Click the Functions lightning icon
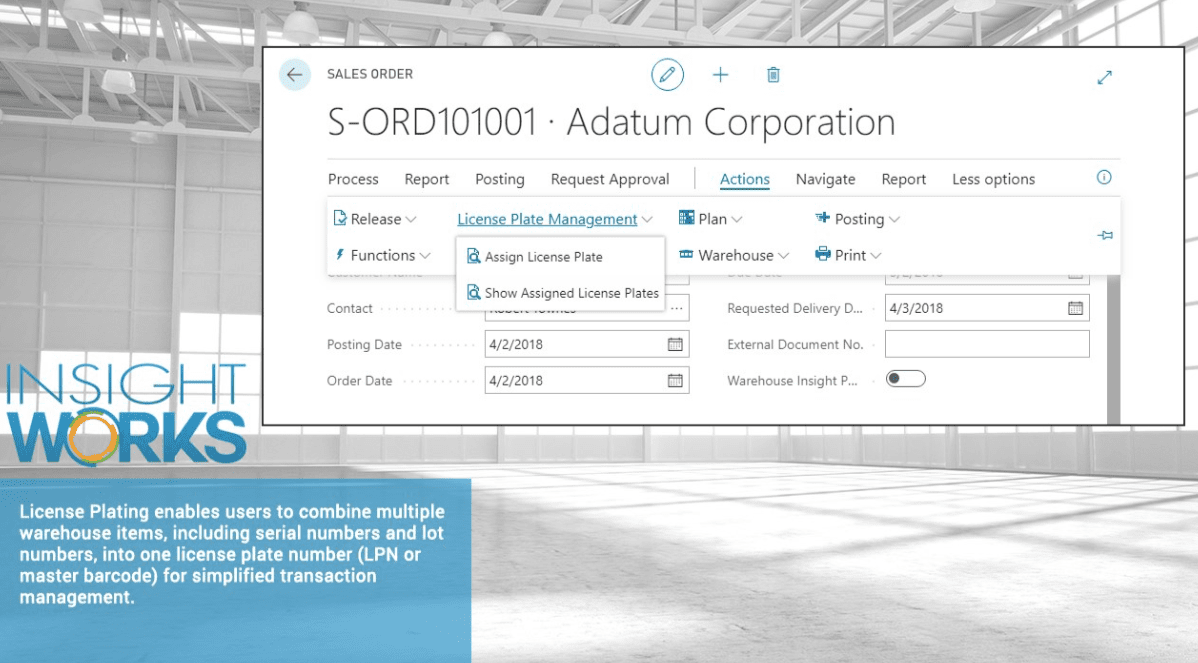Viewport: 1198px width, 663px height. (x=340, y=254)
